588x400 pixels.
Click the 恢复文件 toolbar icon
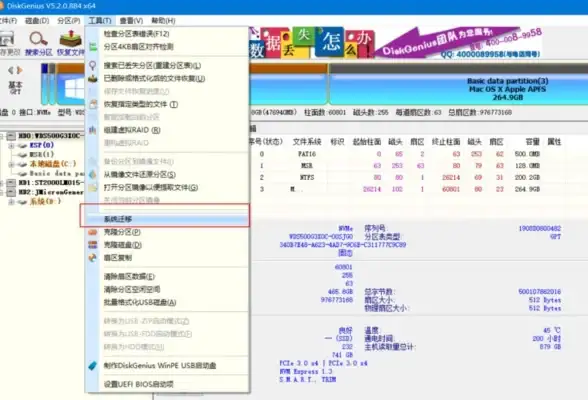70,39
